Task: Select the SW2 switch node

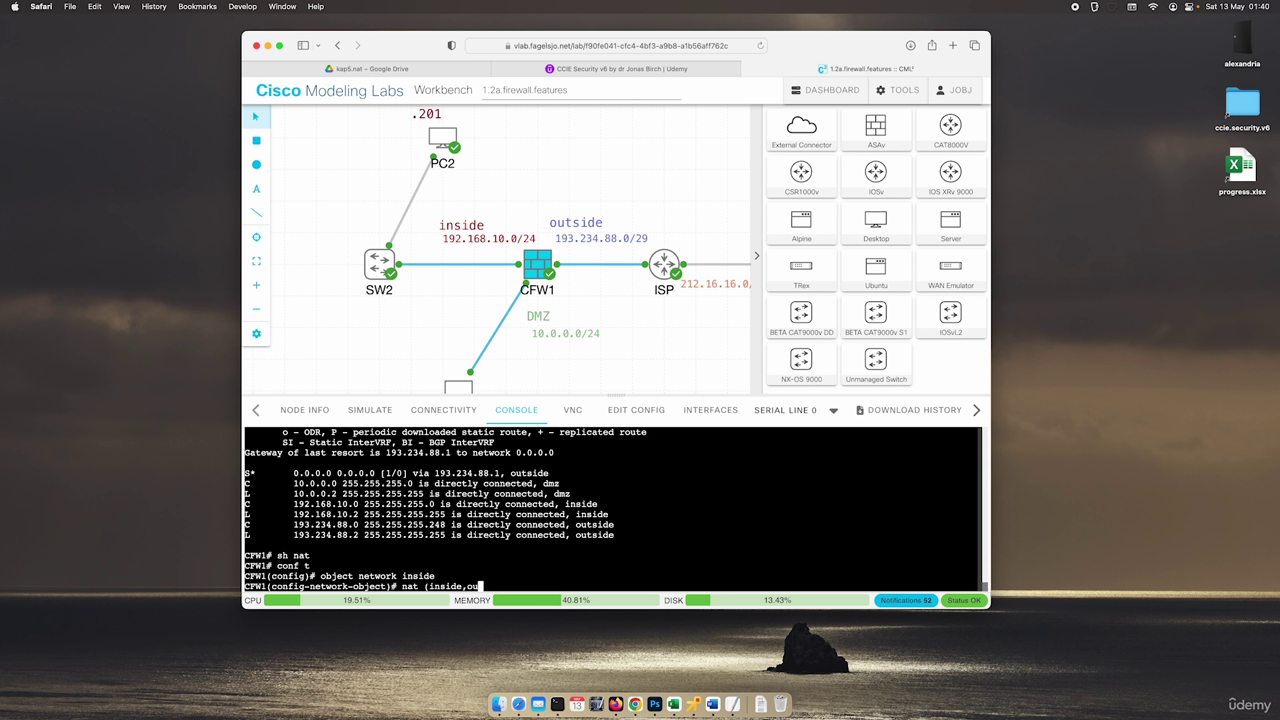Action: click(379, 264)
